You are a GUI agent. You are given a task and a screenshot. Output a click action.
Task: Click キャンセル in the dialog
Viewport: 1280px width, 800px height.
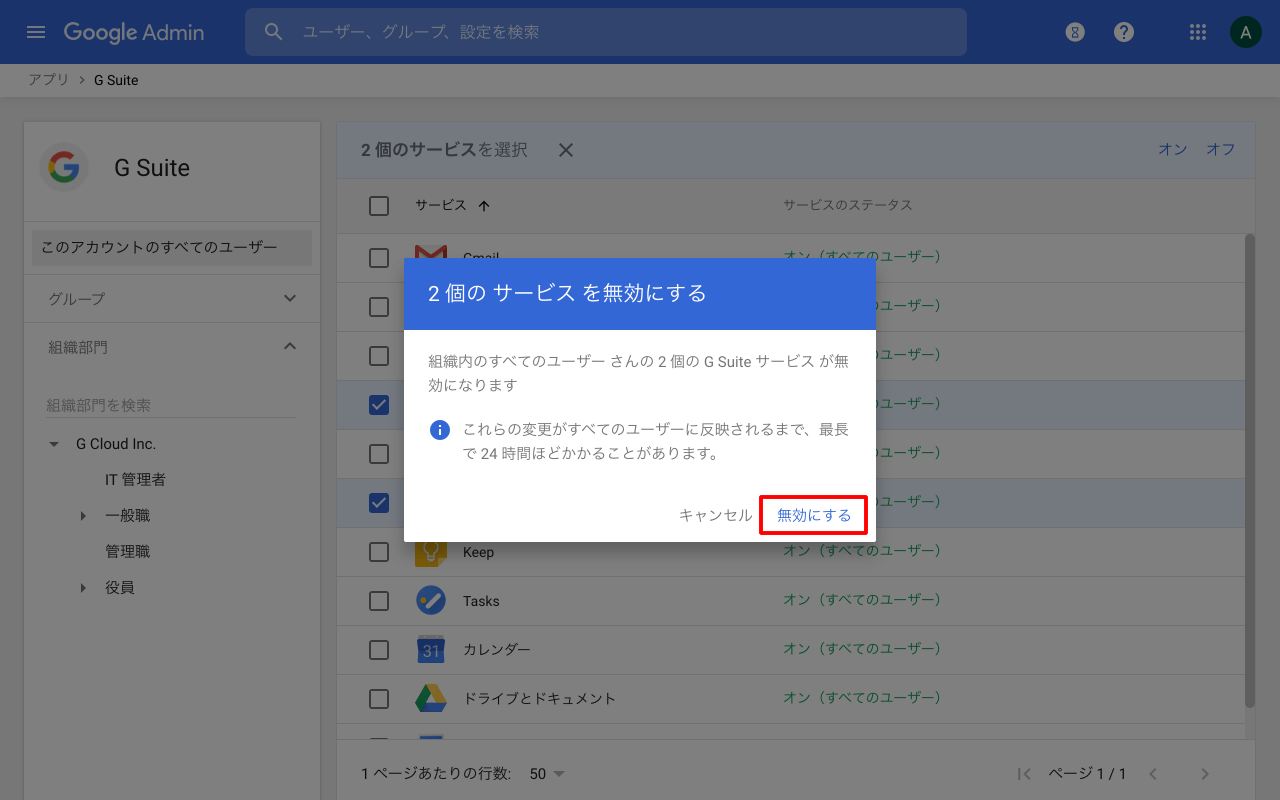715,515
